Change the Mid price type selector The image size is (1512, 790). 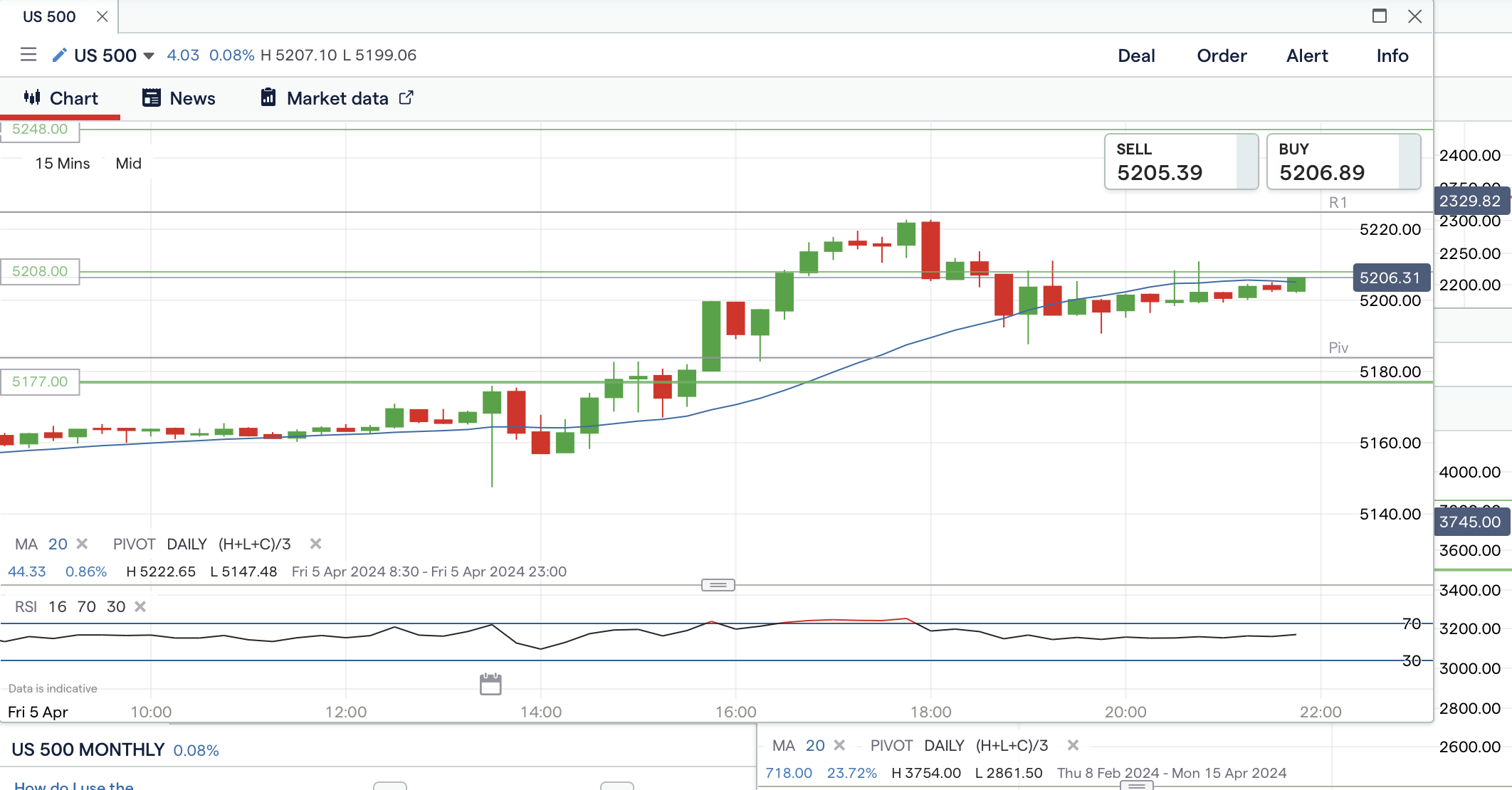[x=128, y=164]
